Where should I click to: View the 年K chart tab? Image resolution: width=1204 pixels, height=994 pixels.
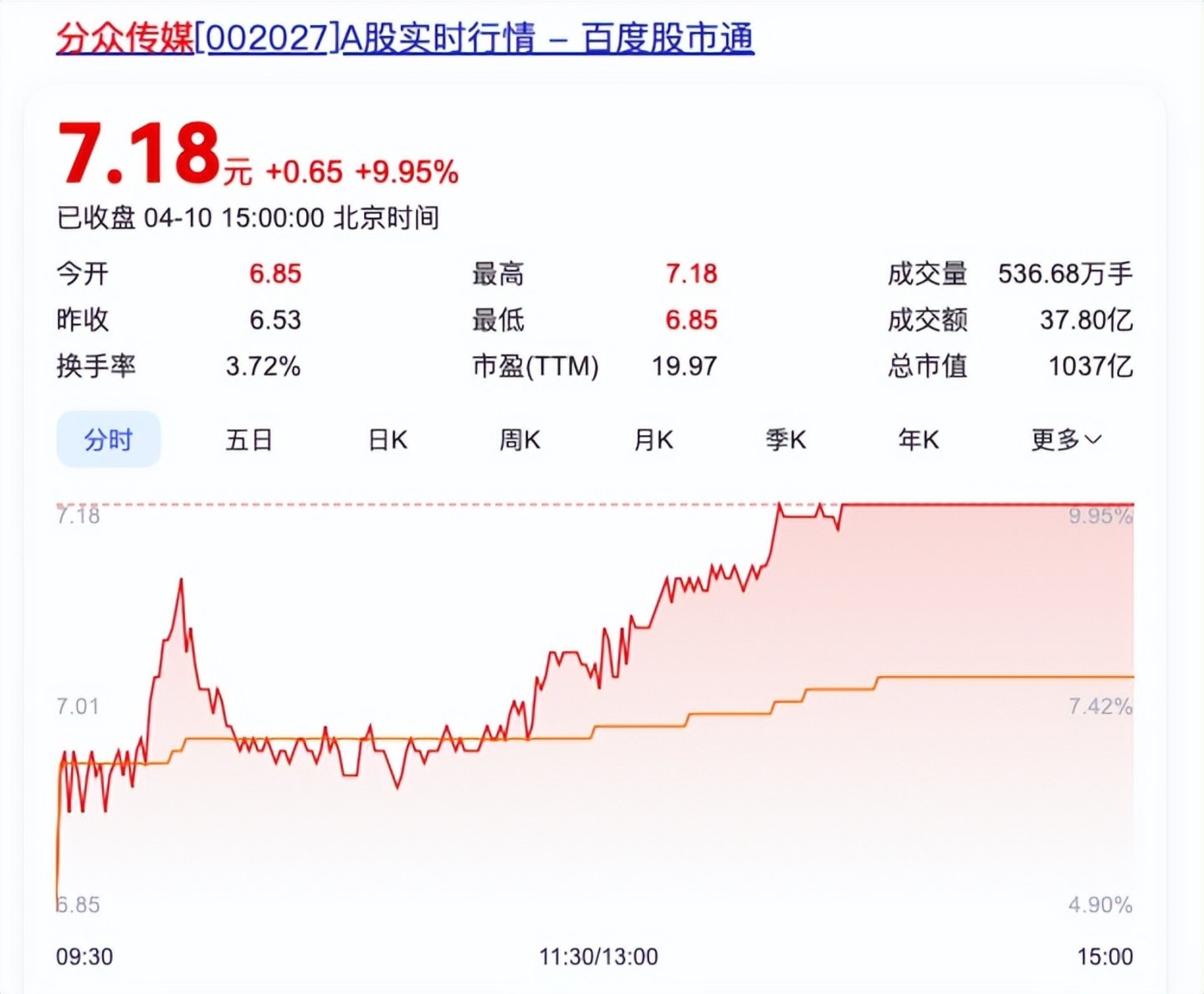918,439
